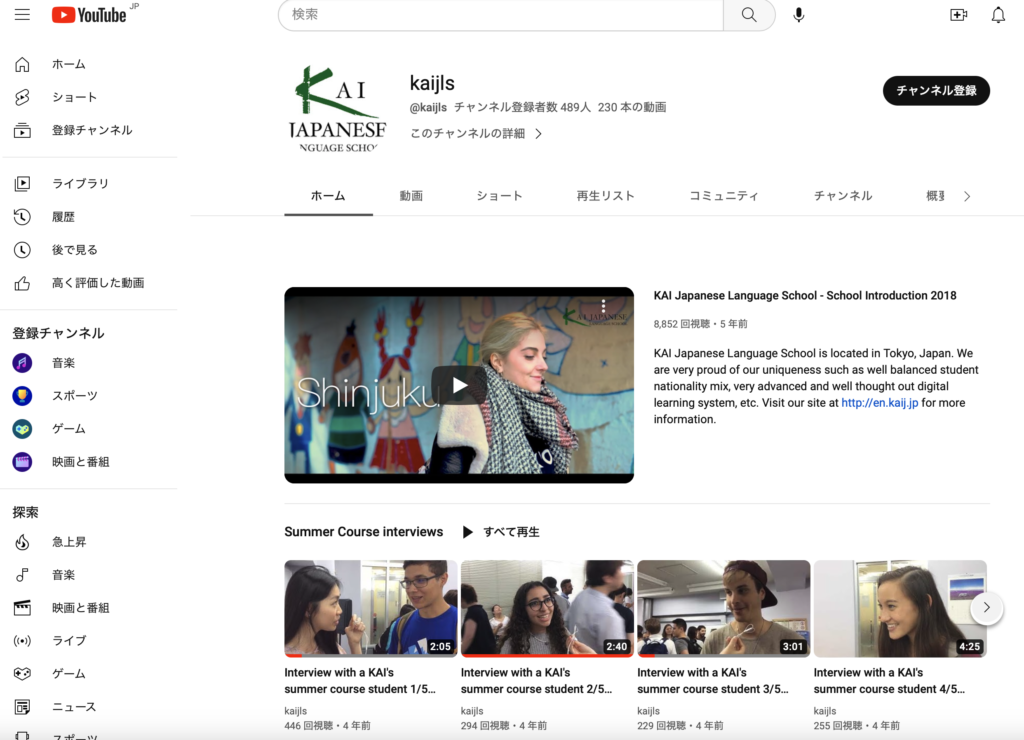Open School Introduction 2018 video title

point(805,296)
